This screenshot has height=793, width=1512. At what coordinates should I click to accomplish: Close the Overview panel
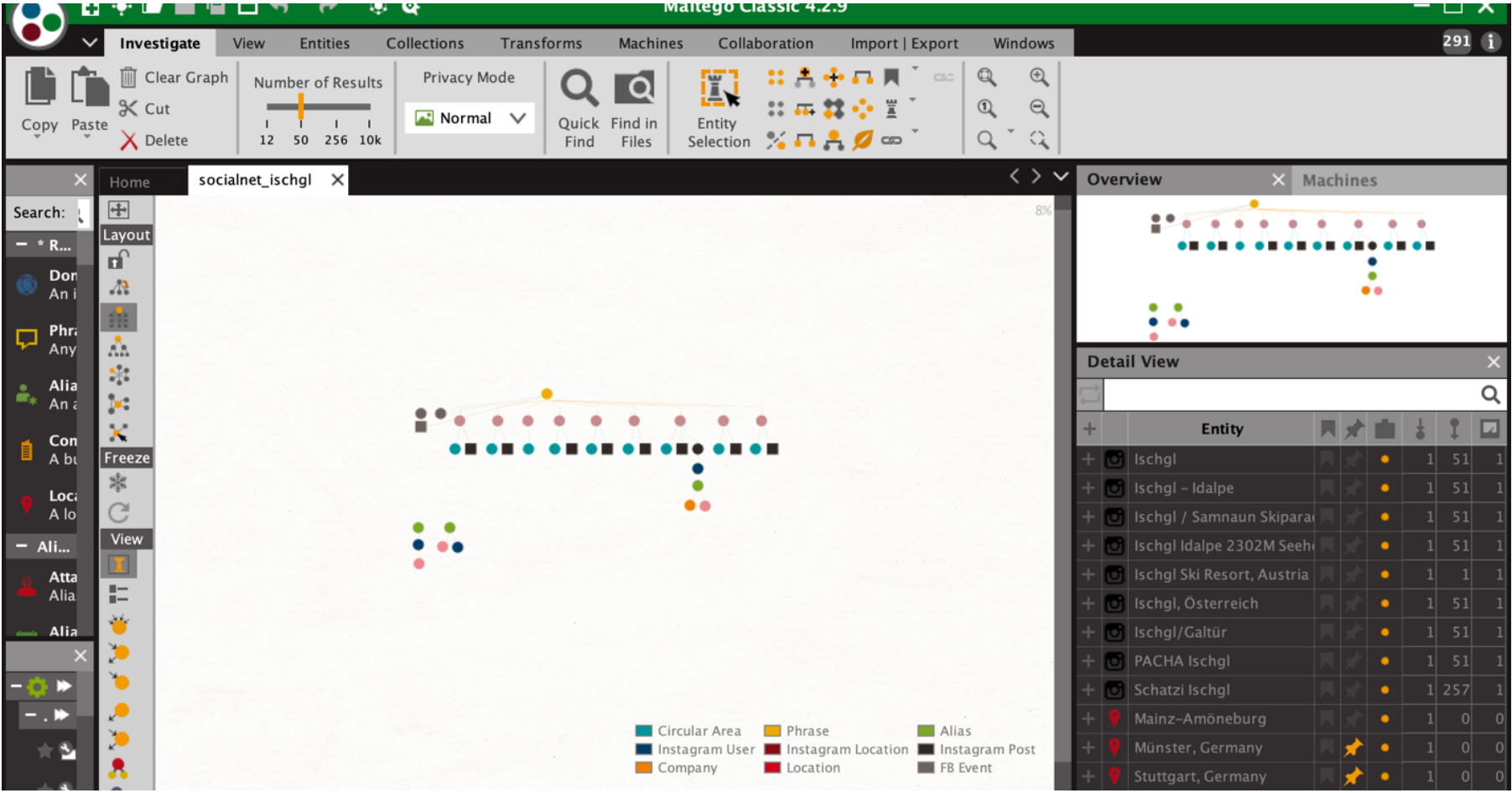pyautogui.click(x=1278, y=179)
